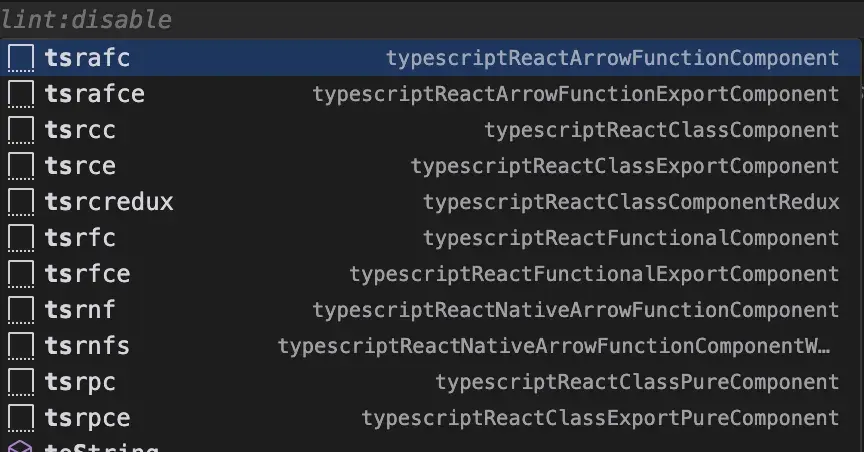
Task: Choose the tsrpc pure component snippet
Action: pos(80,382)
